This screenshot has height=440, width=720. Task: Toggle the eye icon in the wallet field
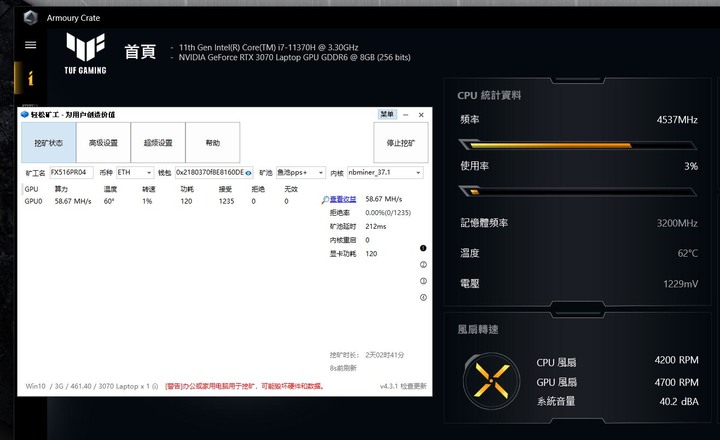[248, 173]
